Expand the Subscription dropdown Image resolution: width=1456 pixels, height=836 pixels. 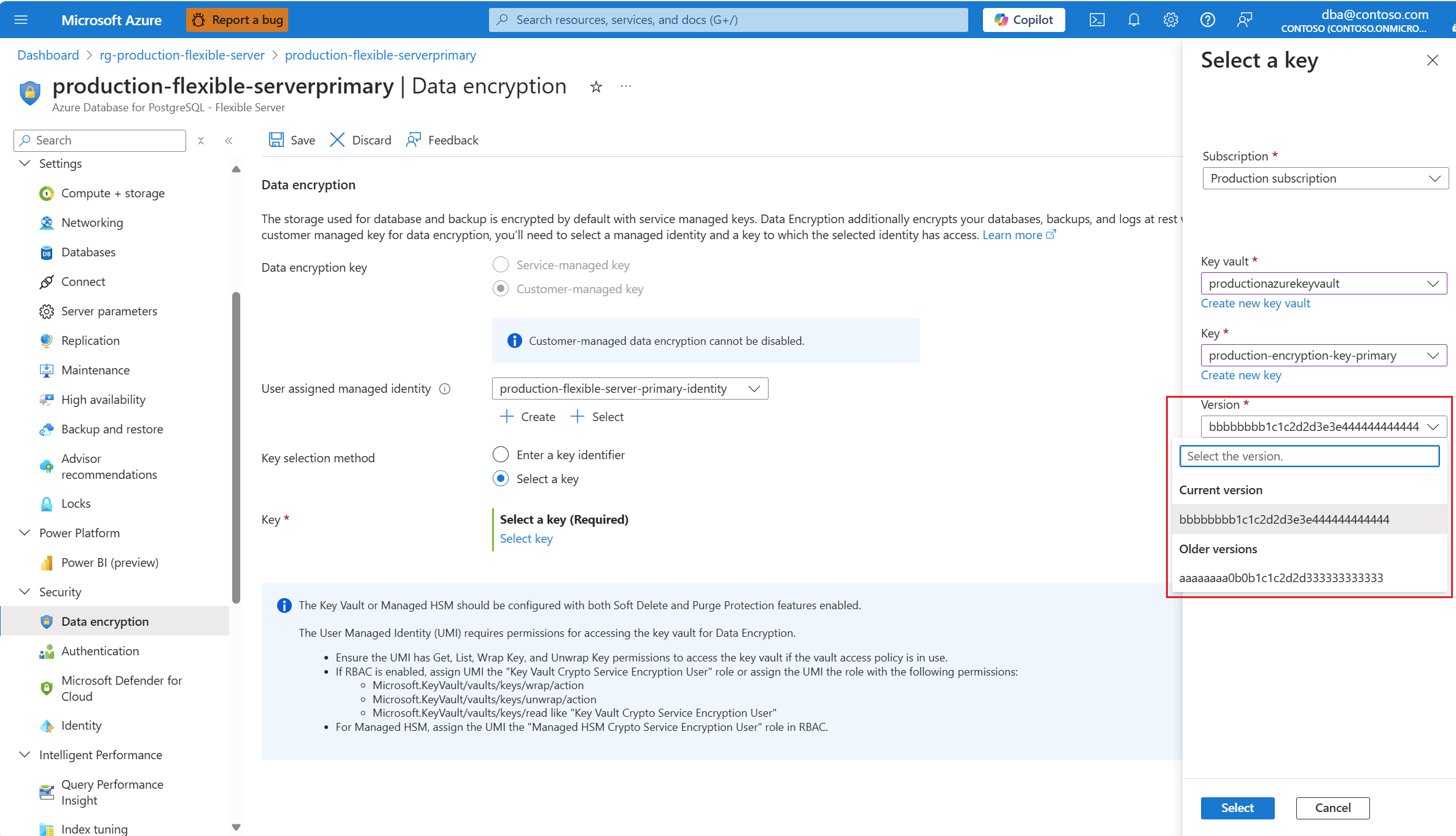(1325, 178)
